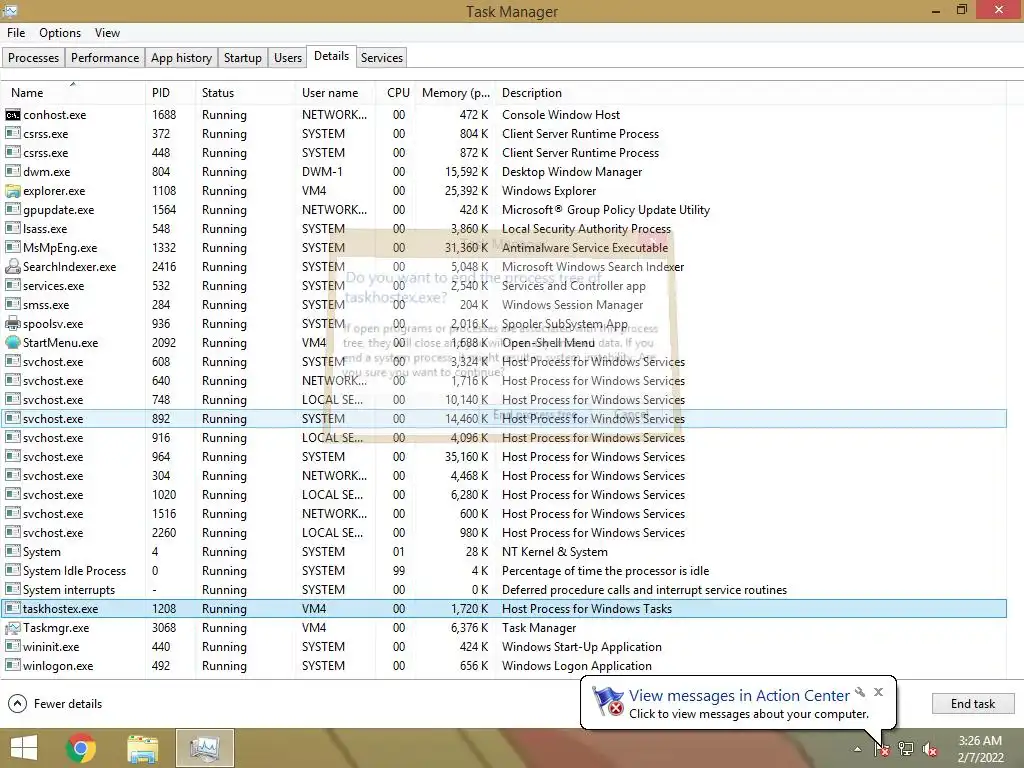1024x768 pixels.
Task: Collapse with the Fewer details arrow
Action: coord(17,704)
